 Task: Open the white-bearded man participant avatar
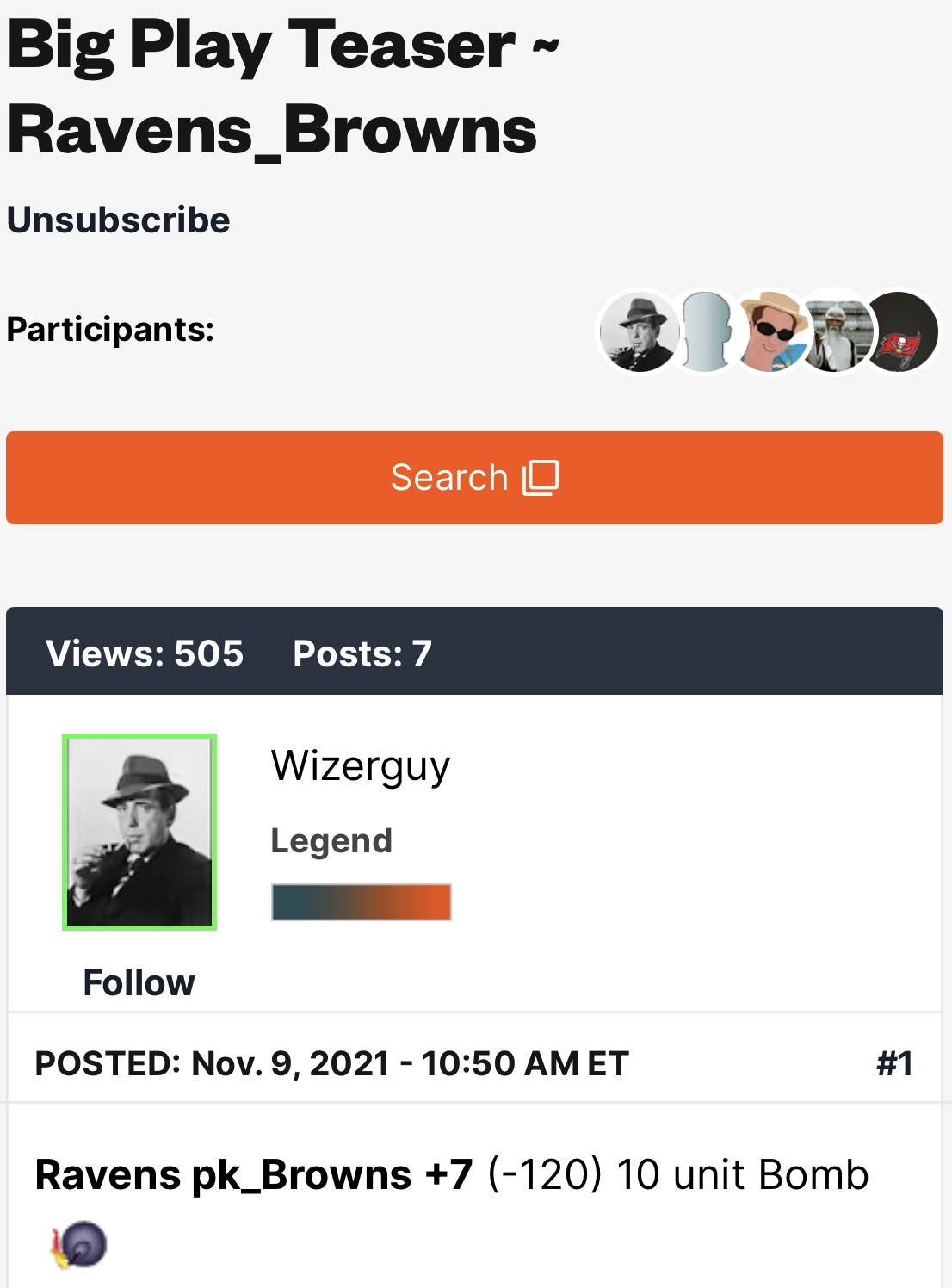pyautogui.click(x=833, y=331)
